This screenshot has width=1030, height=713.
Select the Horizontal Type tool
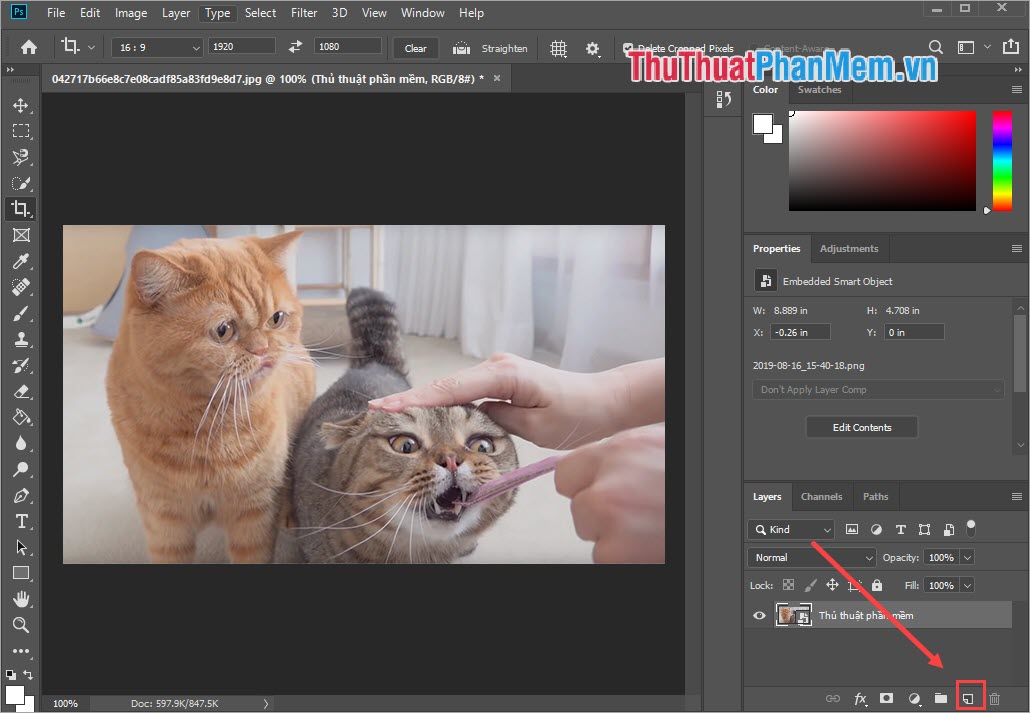tap(22, 521)
